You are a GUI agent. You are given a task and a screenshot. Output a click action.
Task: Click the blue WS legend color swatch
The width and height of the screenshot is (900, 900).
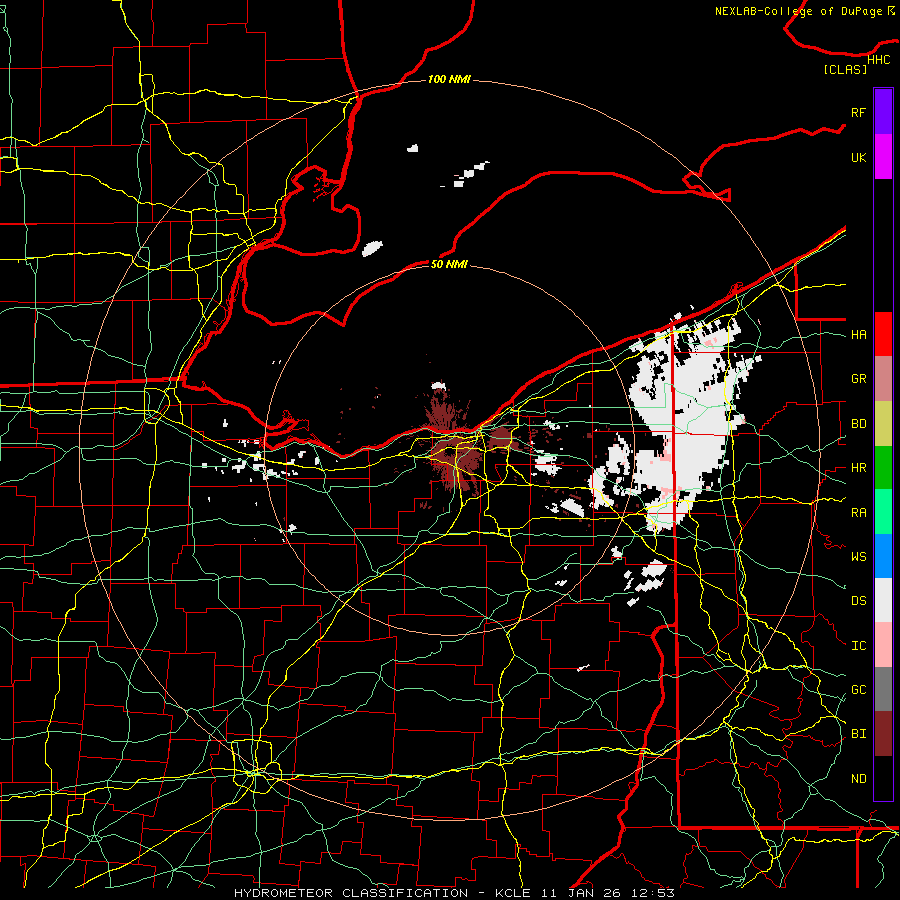coord(883,556)
